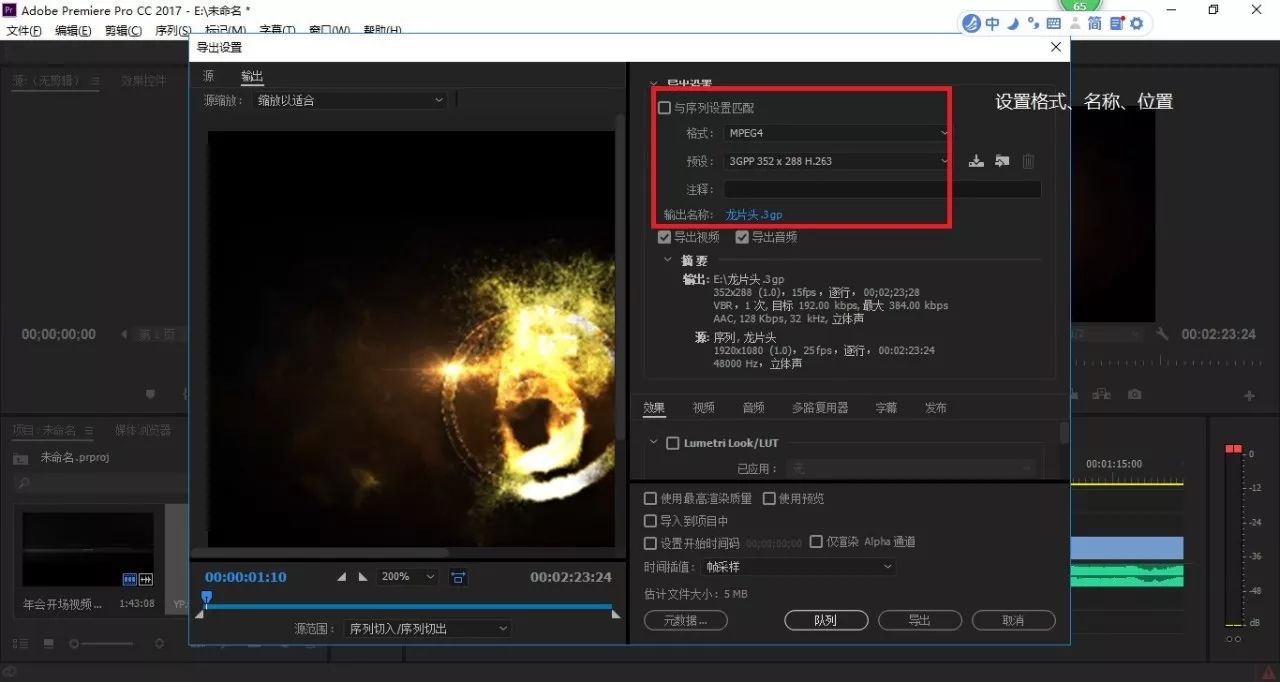The image size is (1280, 682).
Task: Select the 效果 tab
Action: tap(654, 408)
